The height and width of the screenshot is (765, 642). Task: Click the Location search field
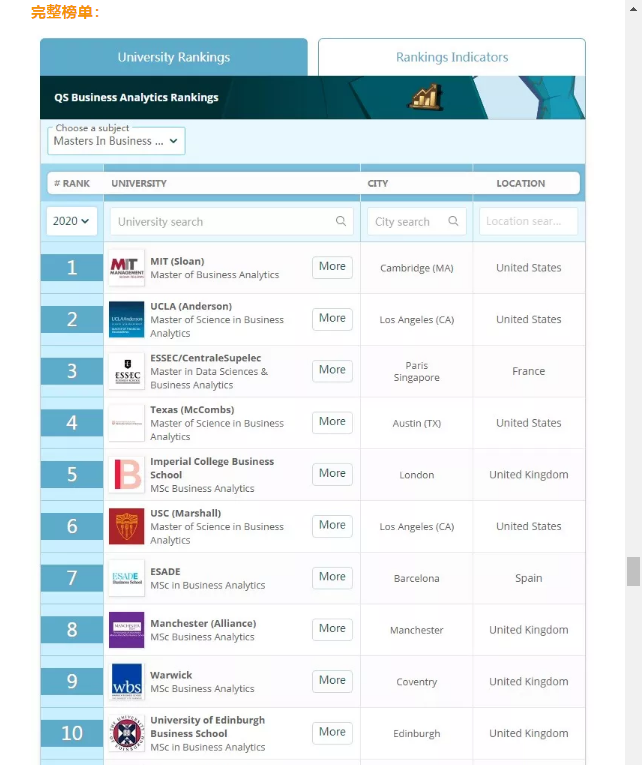tap(528, 221)
